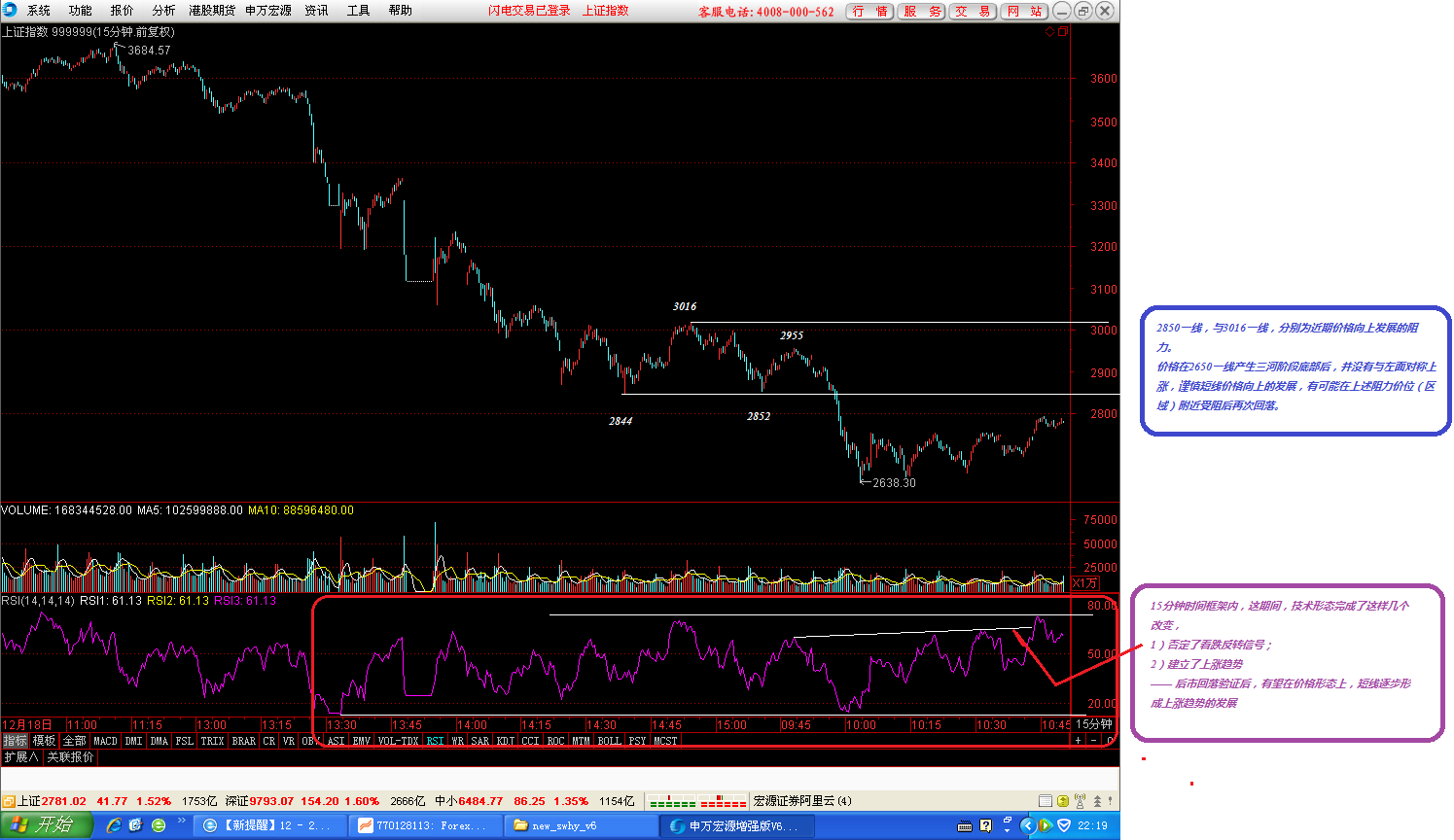Select the RSI indicator tab
This screenshot has width=1454, height=840.
[435, 741]
